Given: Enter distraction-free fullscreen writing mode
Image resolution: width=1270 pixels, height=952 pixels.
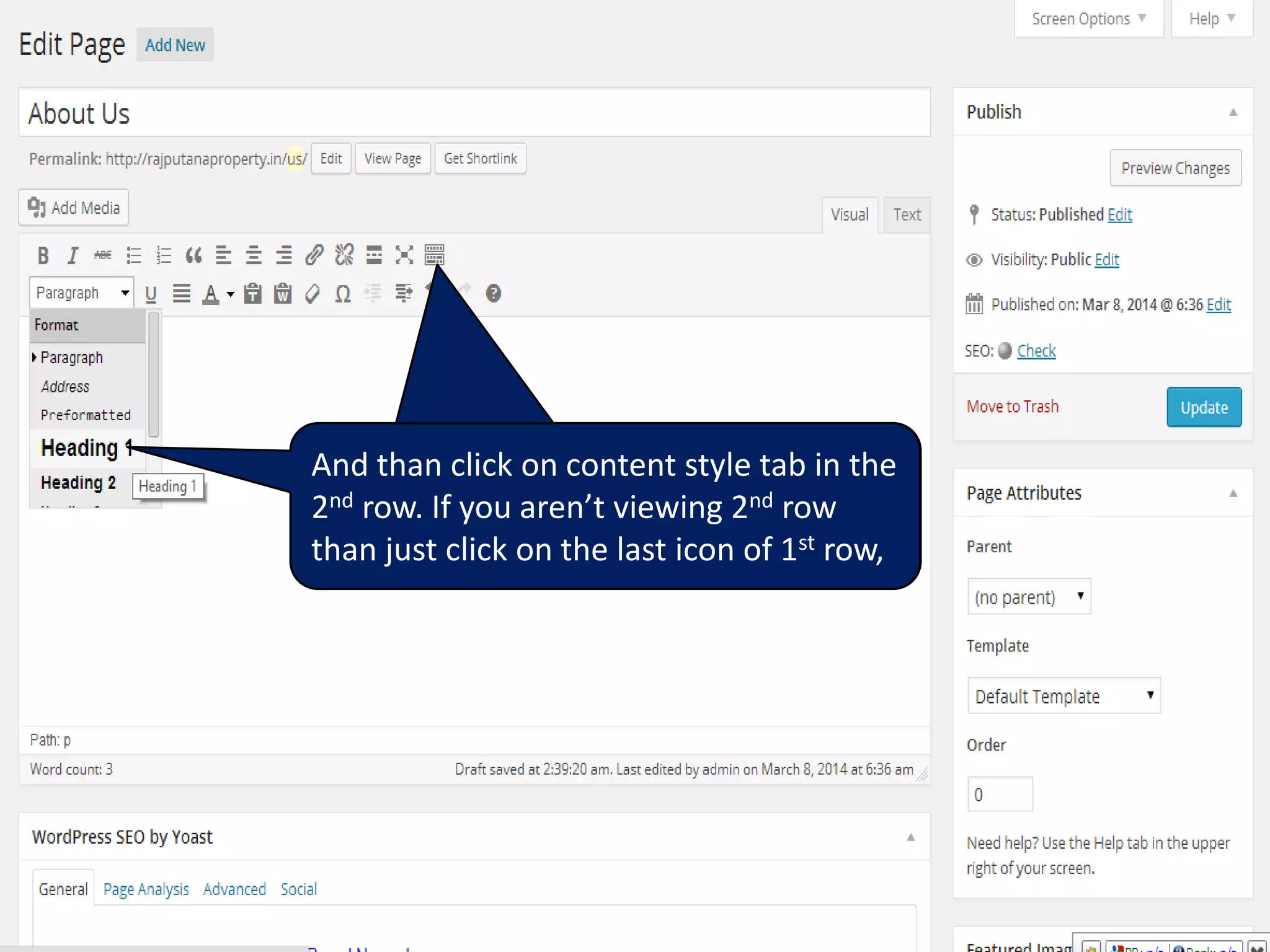Looking at the screenshot, I should pyautogui.click(x=404, y=255).
